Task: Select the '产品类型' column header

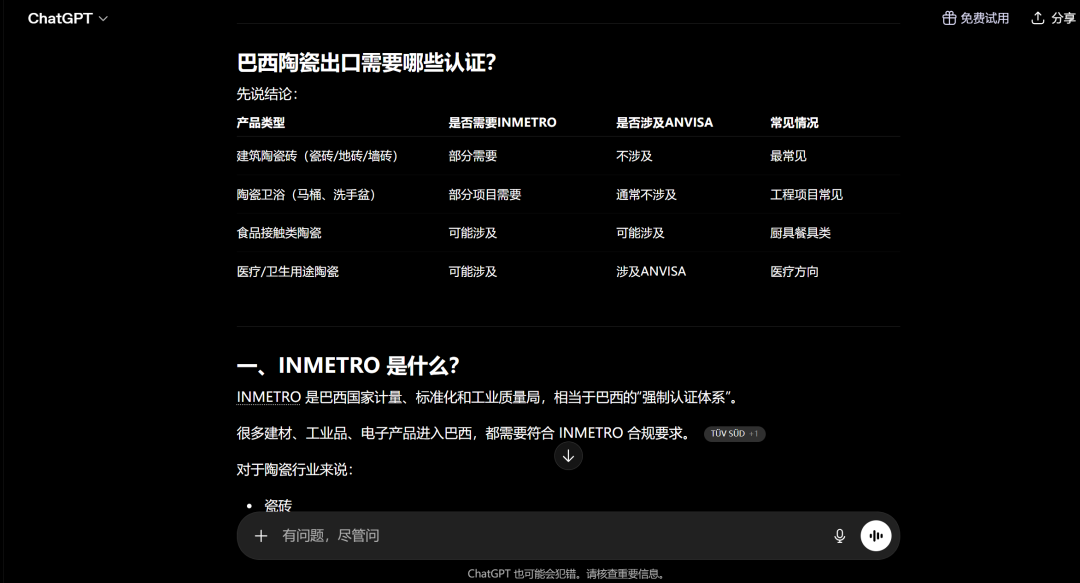Action: click(260, 123)
